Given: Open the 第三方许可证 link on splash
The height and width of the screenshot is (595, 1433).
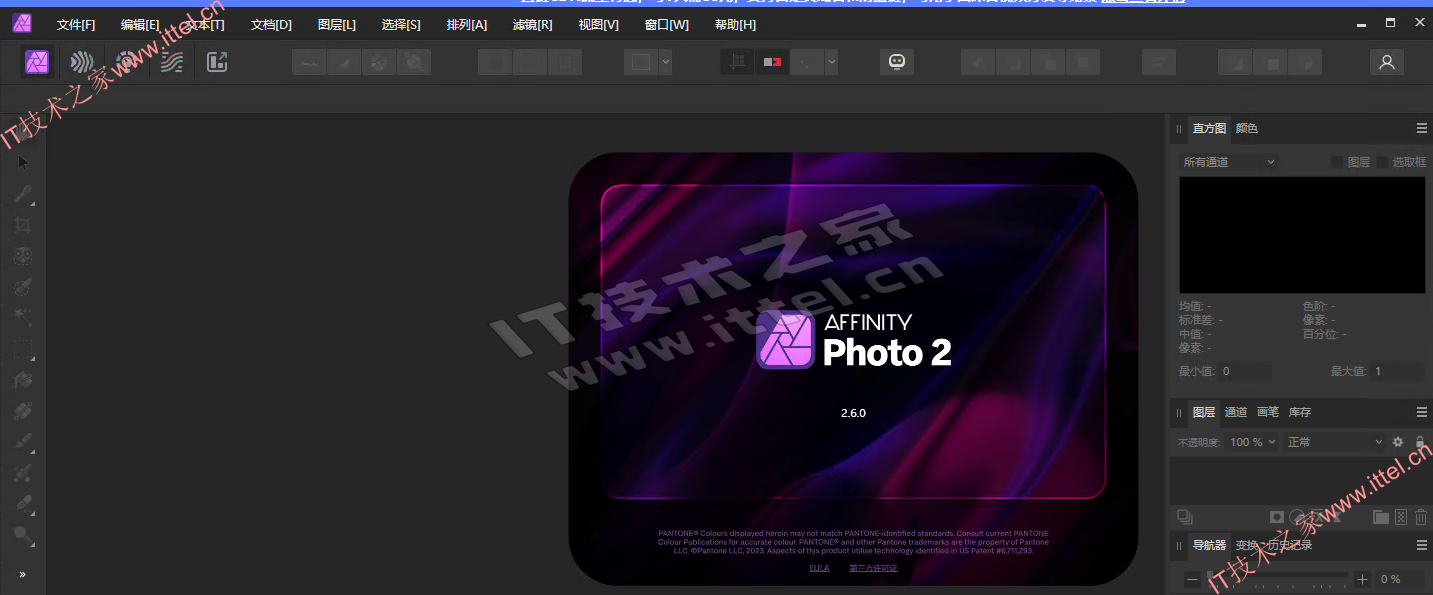Looking at the screenshot, I should tap(873, 568).
